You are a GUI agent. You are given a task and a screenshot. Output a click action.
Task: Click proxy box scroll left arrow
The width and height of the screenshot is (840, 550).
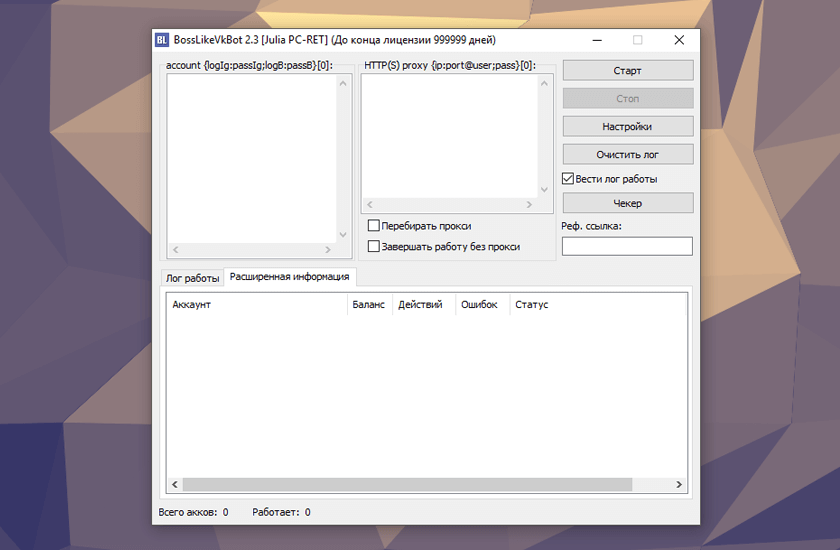[x=370, y=205]
